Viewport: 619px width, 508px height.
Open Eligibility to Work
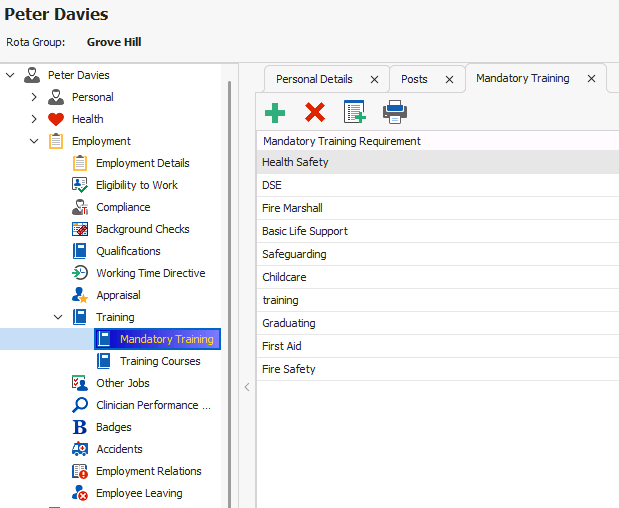point(137,185)
